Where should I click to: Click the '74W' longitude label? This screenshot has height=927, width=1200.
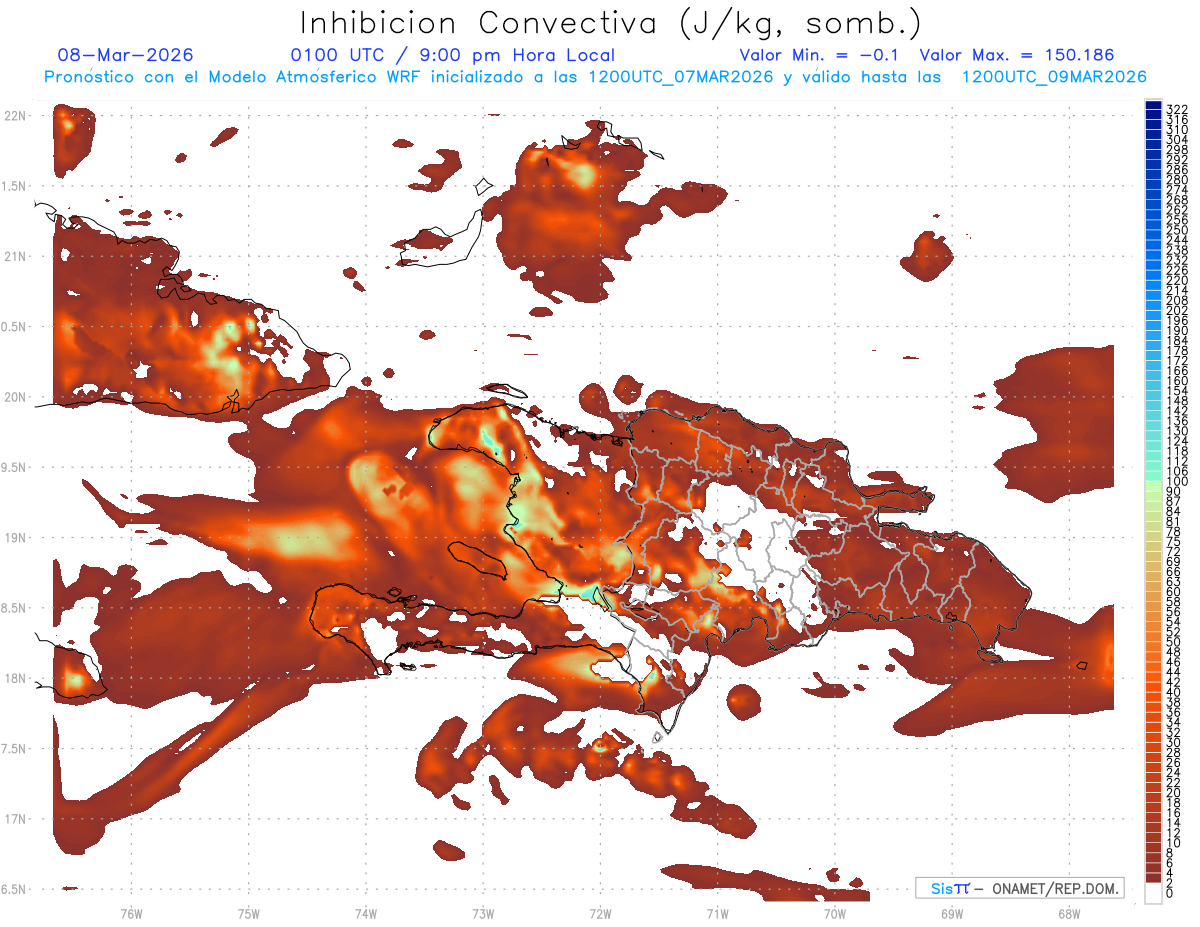366,913
